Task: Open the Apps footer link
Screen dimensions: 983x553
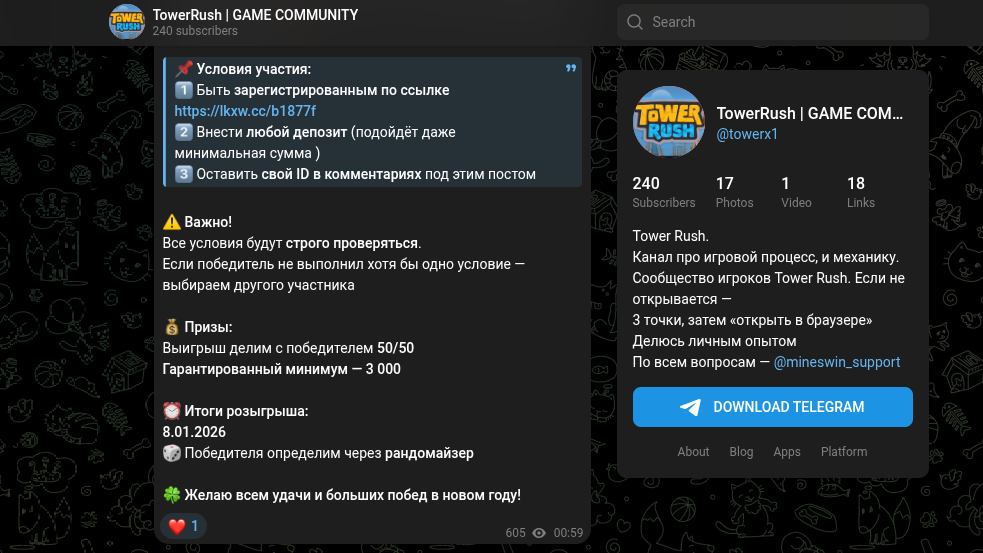Action: pyautogui.click(x=787, y=451)
